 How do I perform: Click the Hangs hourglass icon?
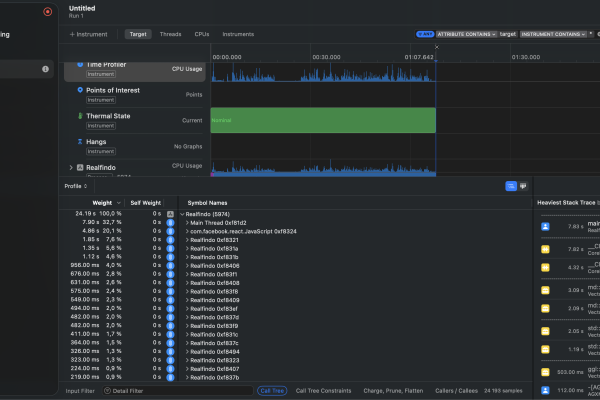[80, 142]
